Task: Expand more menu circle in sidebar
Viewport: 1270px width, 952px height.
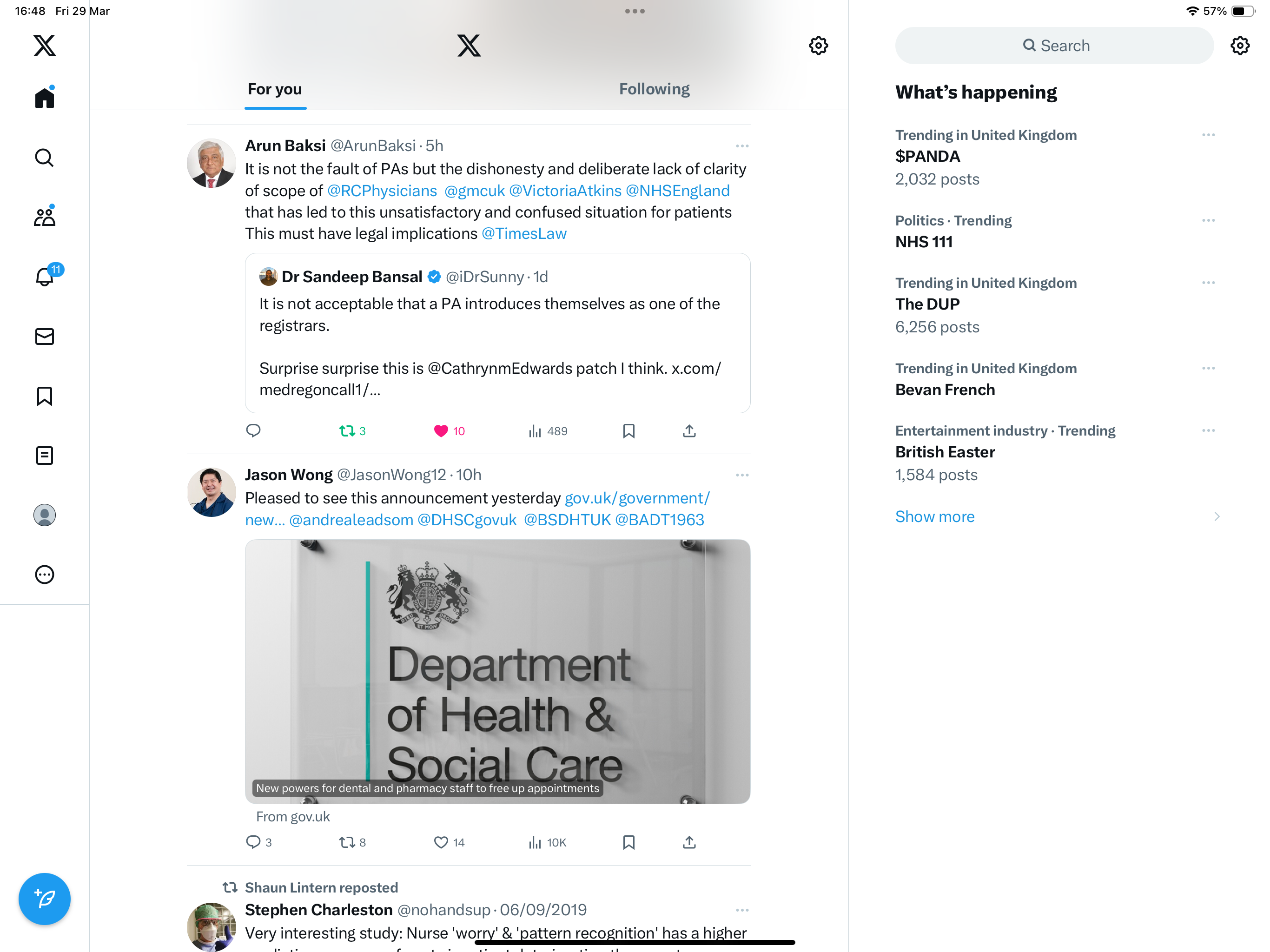Action: coord(45,574)
